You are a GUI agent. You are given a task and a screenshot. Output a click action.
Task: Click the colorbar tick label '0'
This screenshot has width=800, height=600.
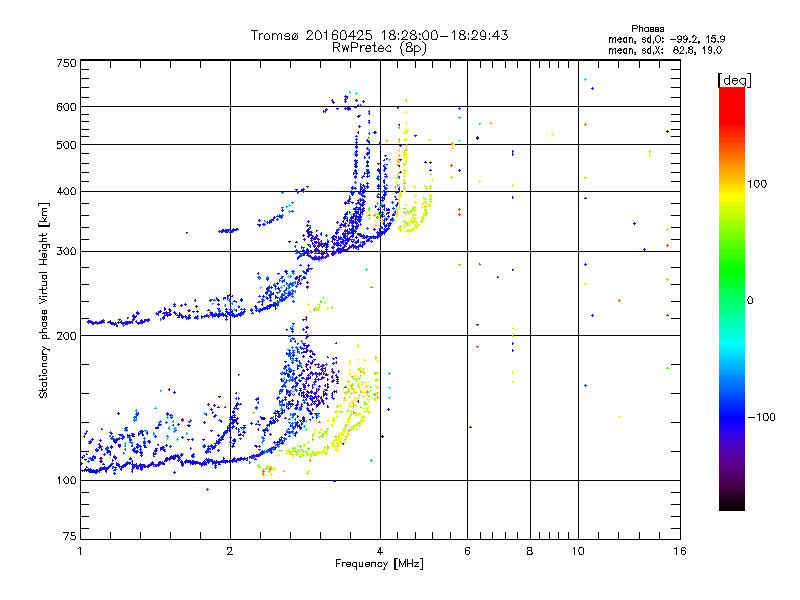click(750, 301)
